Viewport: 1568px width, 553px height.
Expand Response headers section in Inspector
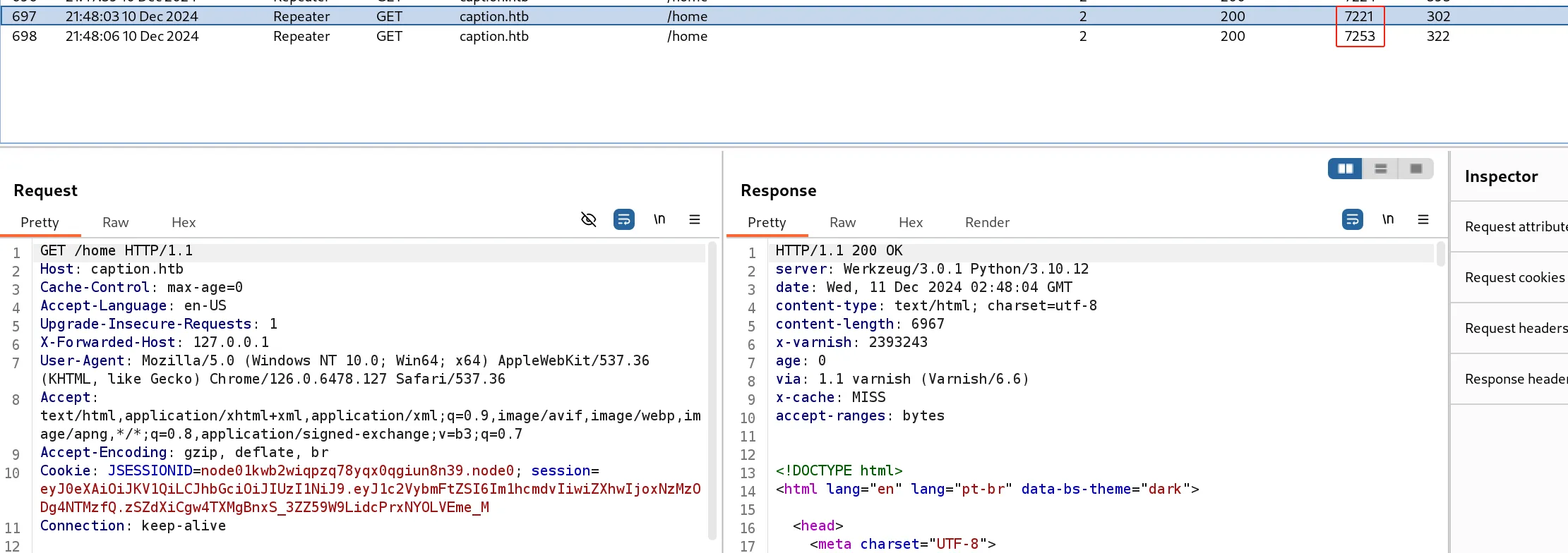coord(1509,379)
